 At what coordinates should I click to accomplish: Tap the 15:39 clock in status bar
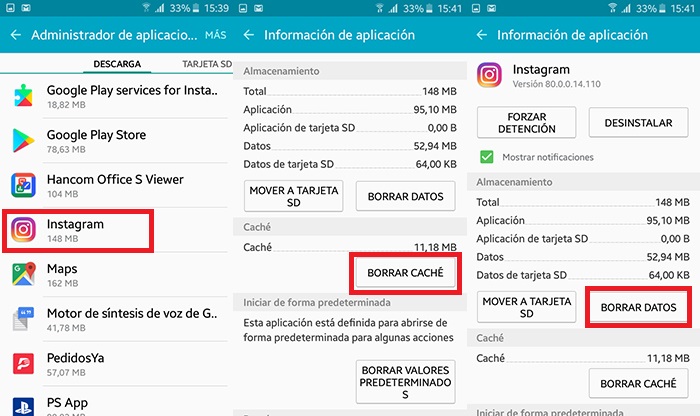(216, 8)
